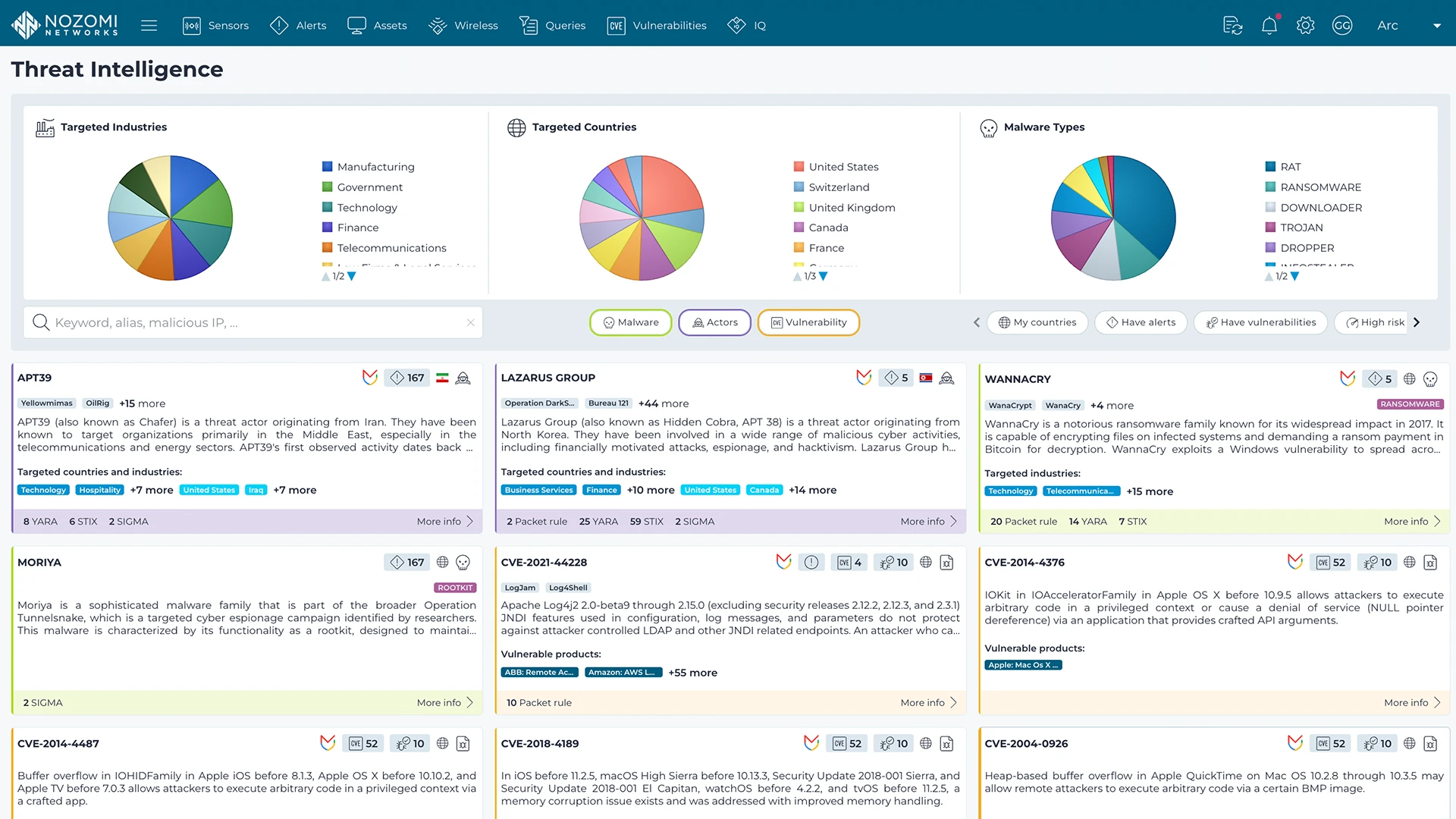1456x819 pixels.
Task: Toggle the My countries filter chip
Action: [1037, 322]
